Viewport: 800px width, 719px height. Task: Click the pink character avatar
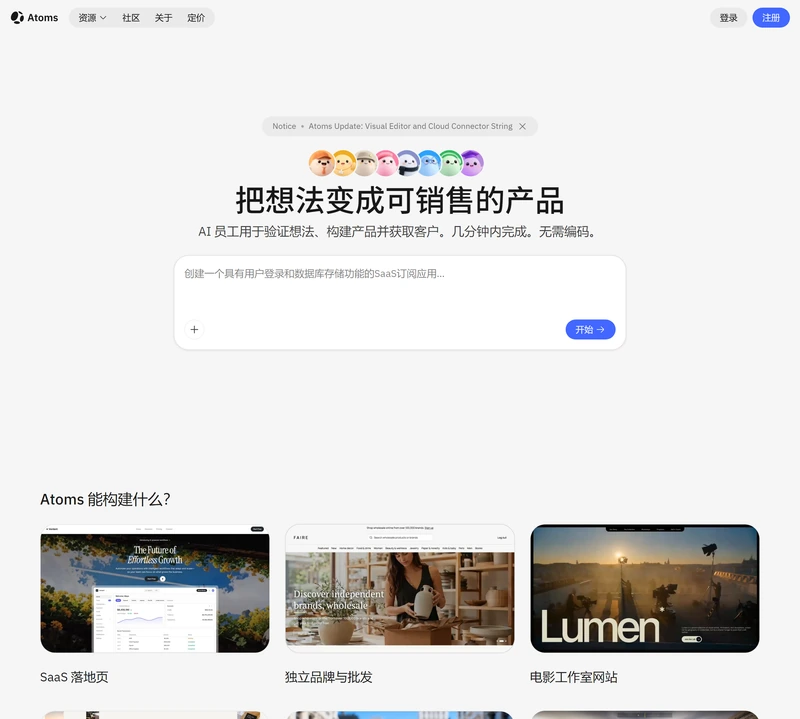coord(387,163)
